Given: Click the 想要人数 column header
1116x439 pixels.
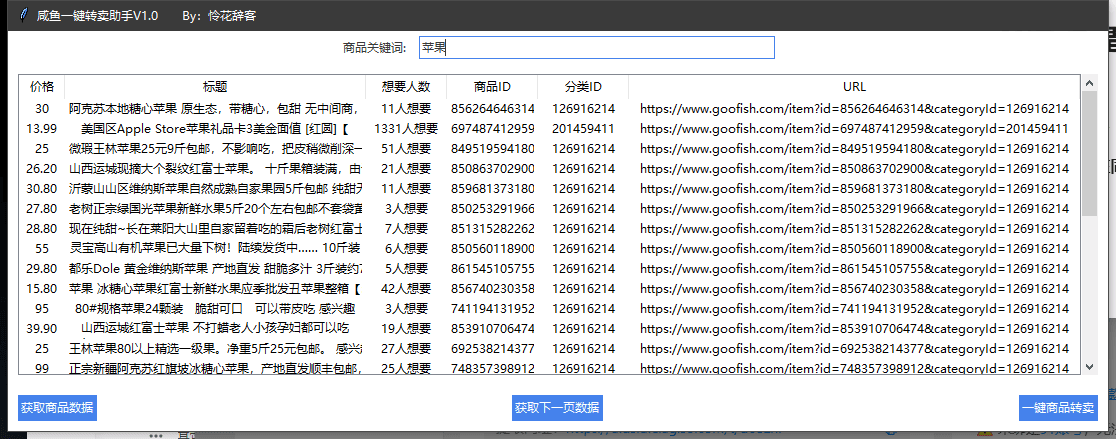Looking at the screenshot, I should (x=405, y=86).
